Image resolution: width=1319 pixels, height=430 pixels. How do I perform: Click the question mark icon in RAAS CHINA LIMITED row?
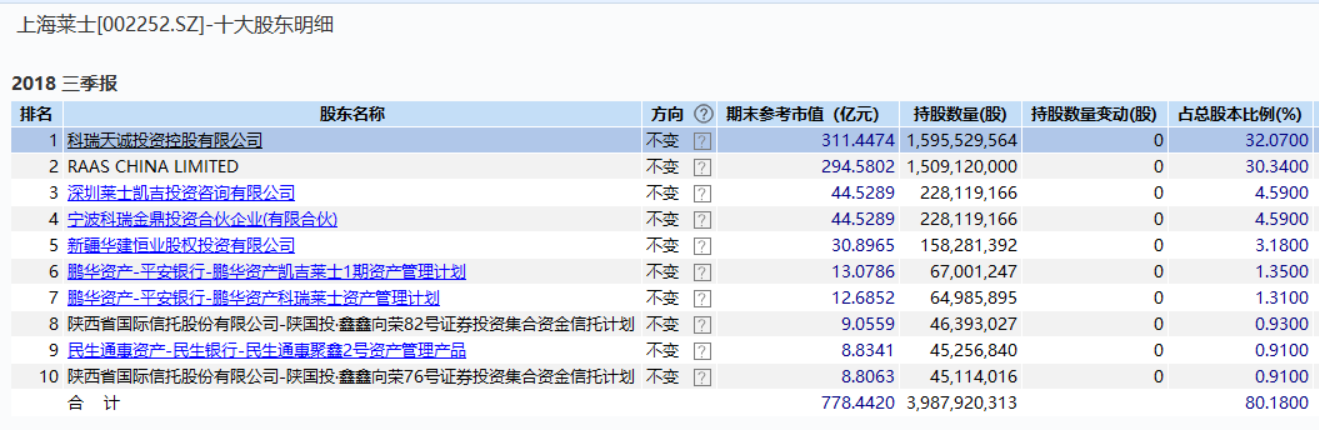click(x=703, y=167)
